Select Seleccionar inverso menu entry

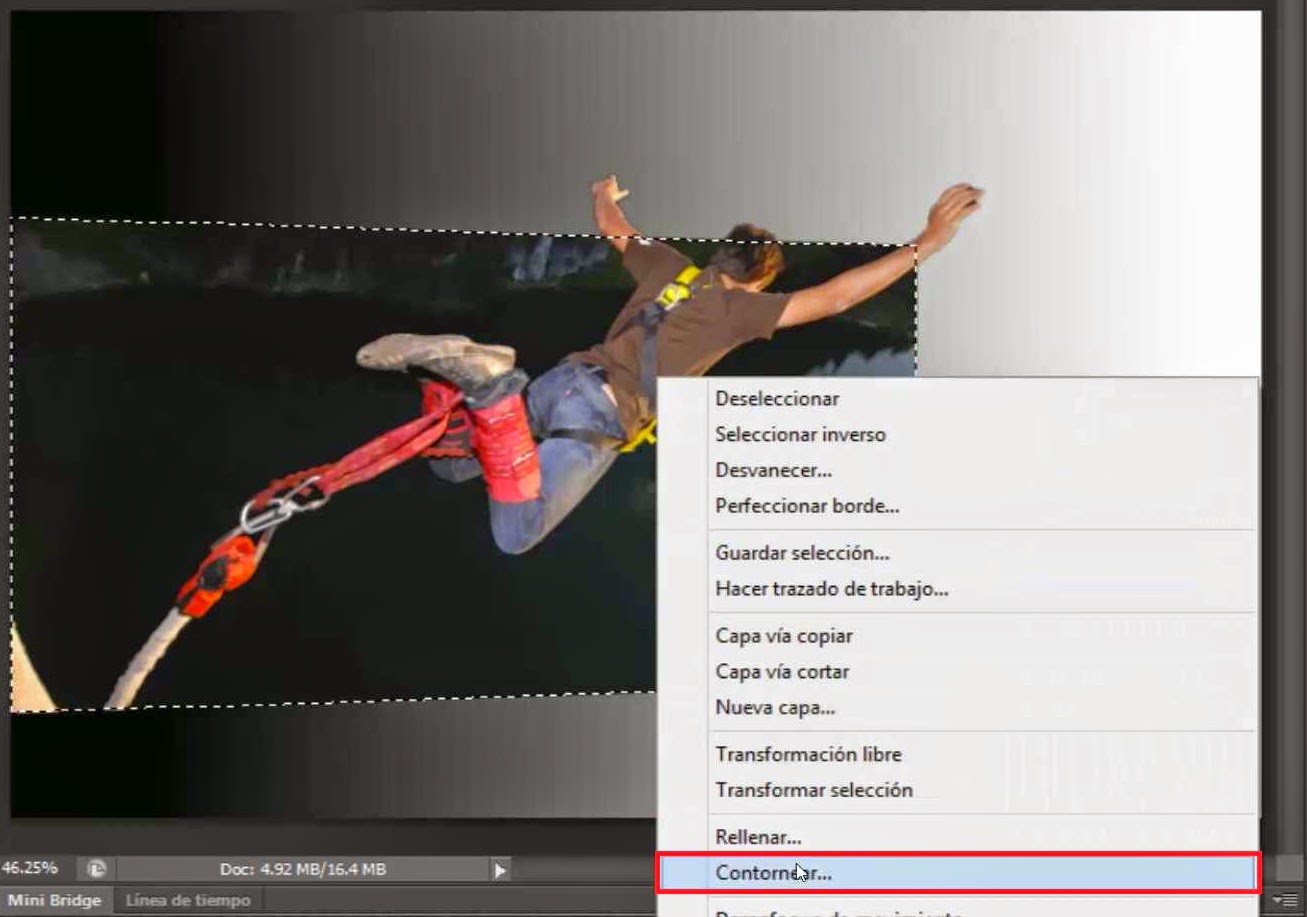[x=957, y=435]
